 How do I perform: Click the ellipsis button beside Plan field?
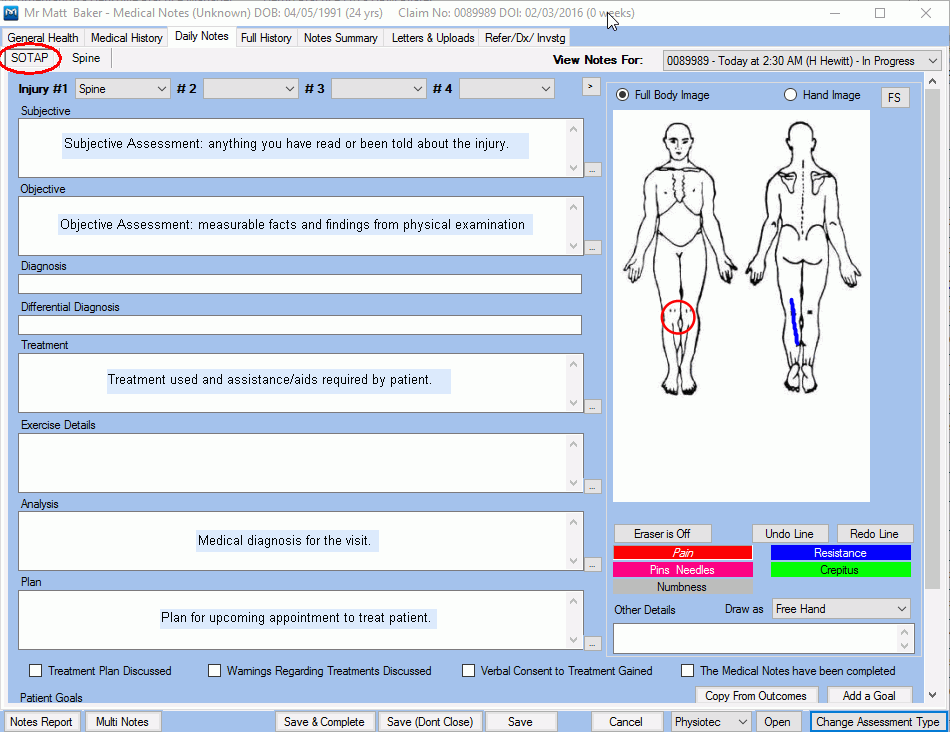(x=593, y=643)
